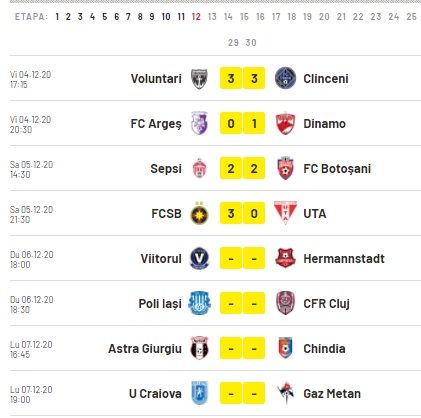The width and height of the screenshot is (421, 418).
Task: Click the Dinamo red crest logo
Action: [285, 124]
